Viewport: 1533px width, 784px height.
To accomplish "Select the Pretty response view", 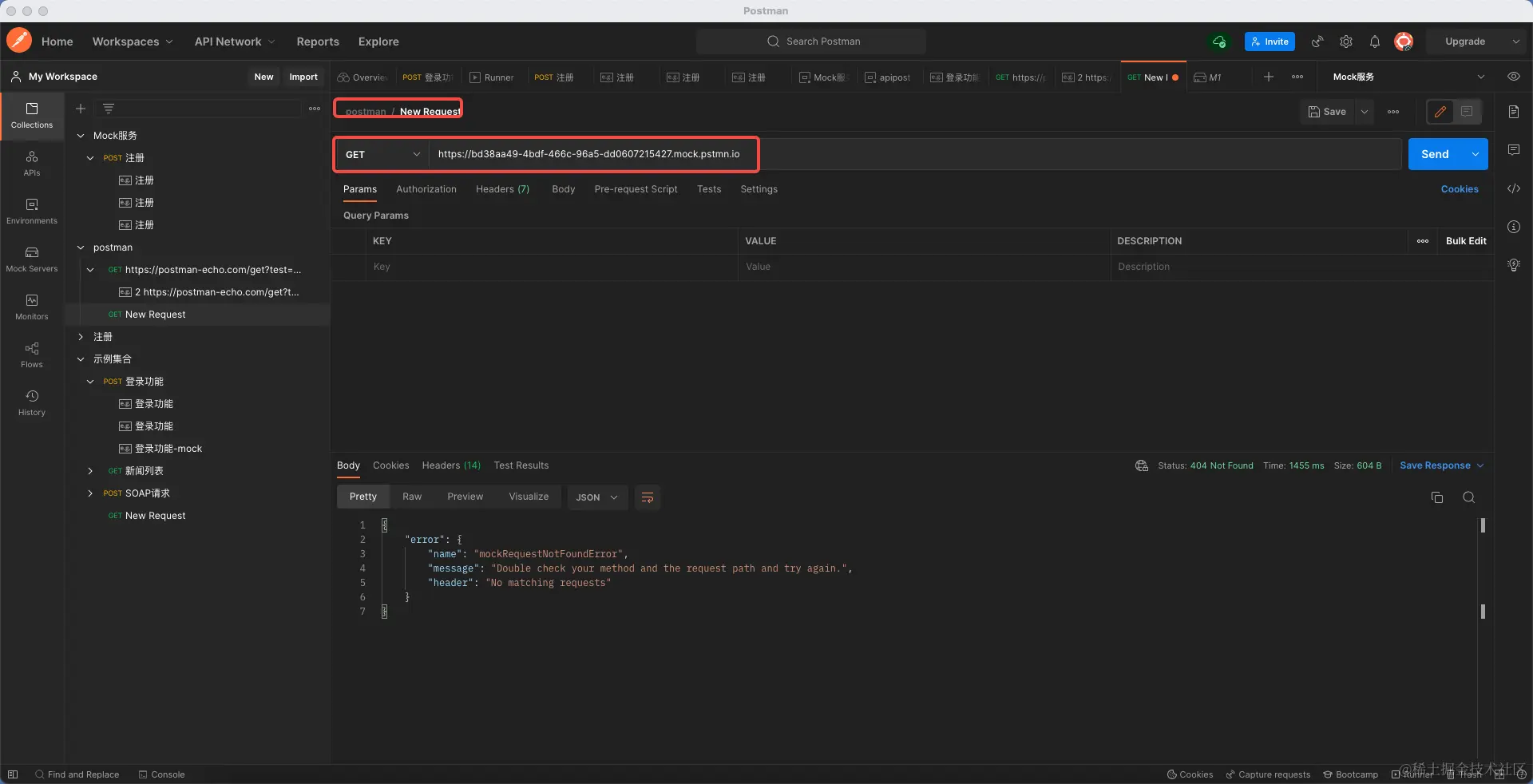I will (x=363, y=497).
